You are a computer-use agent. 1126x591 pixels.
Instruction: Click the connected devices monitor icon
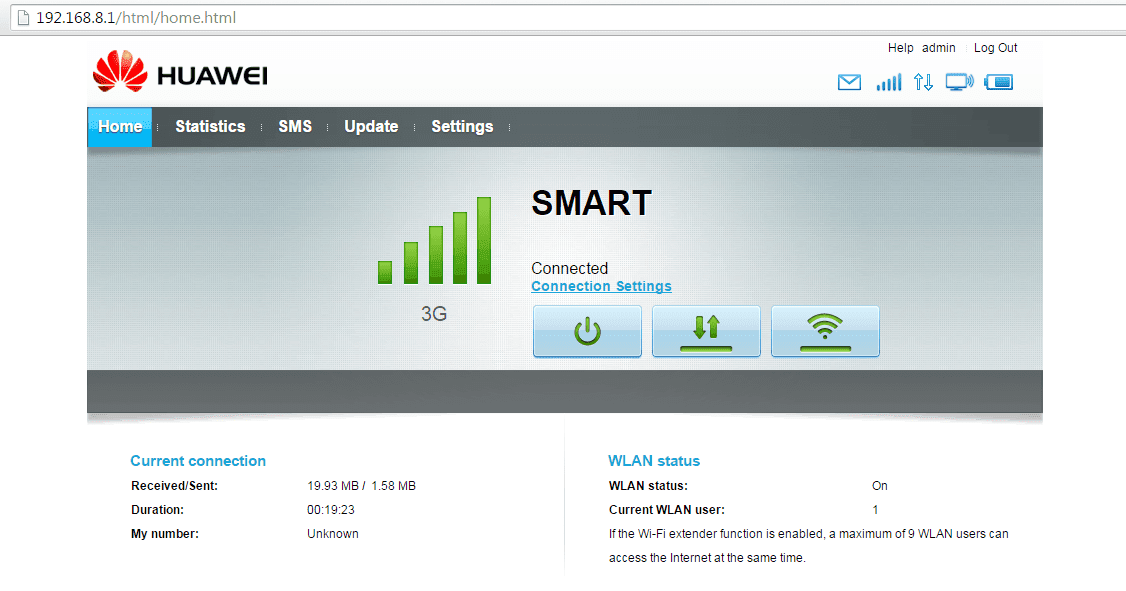pos(959,83)
